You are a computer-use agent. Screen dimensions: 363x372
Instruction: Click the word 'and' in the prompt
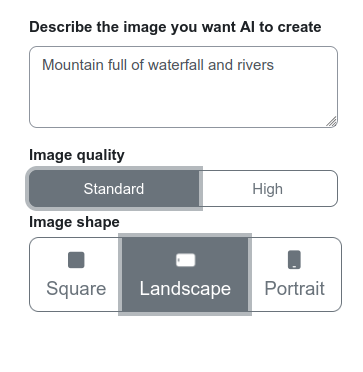coord(221,65)
